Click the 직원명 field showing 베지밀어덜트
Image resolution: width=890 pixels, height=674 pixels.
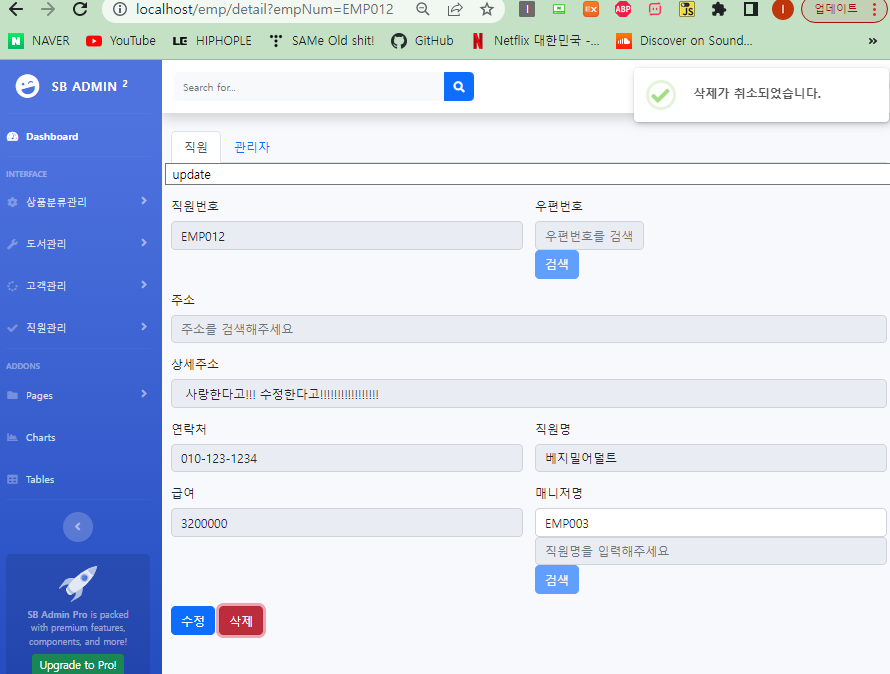click(x=711, y=458)
